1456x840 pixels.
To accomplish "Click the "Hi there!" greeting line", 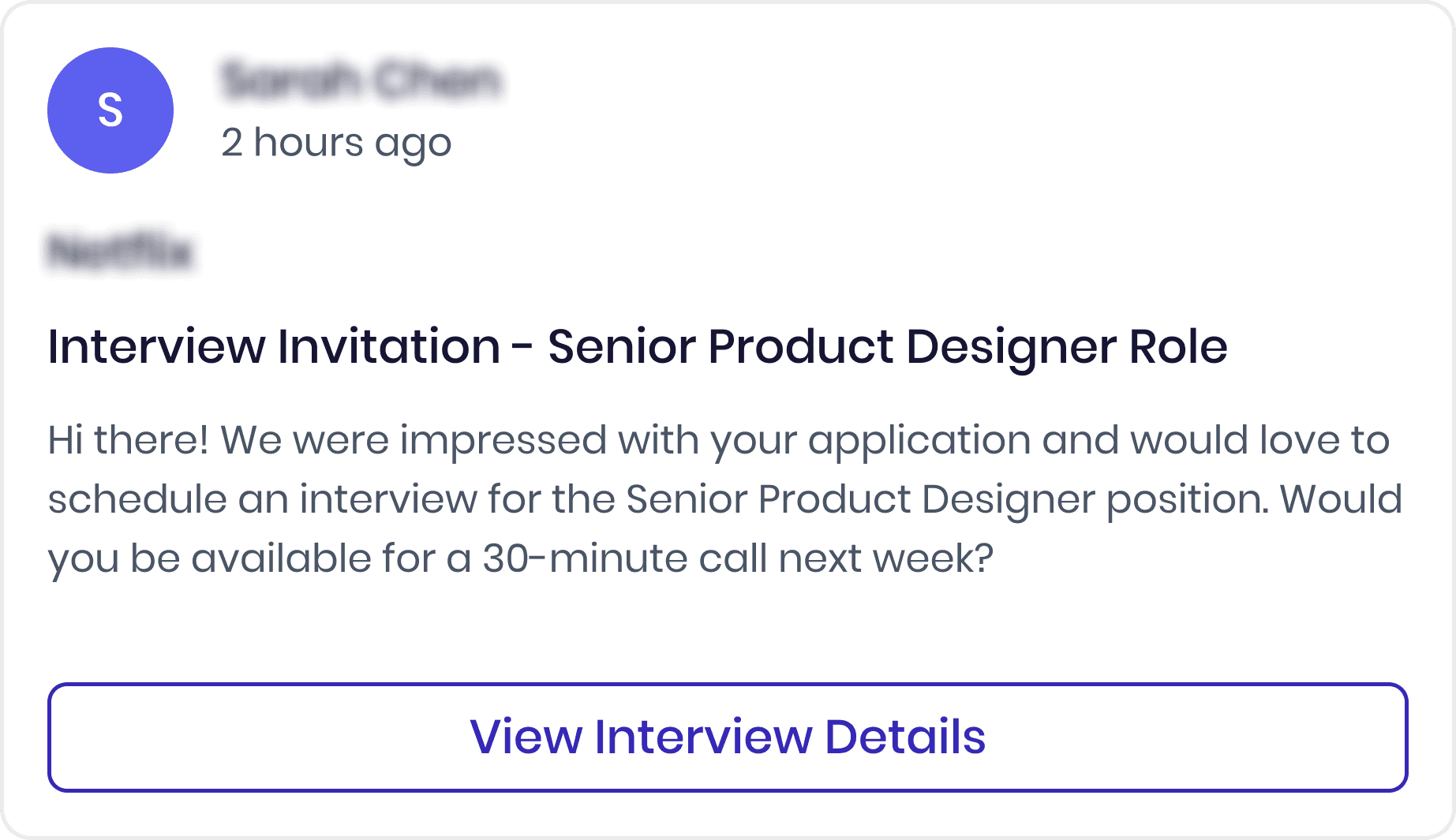I will coord(128,439).
